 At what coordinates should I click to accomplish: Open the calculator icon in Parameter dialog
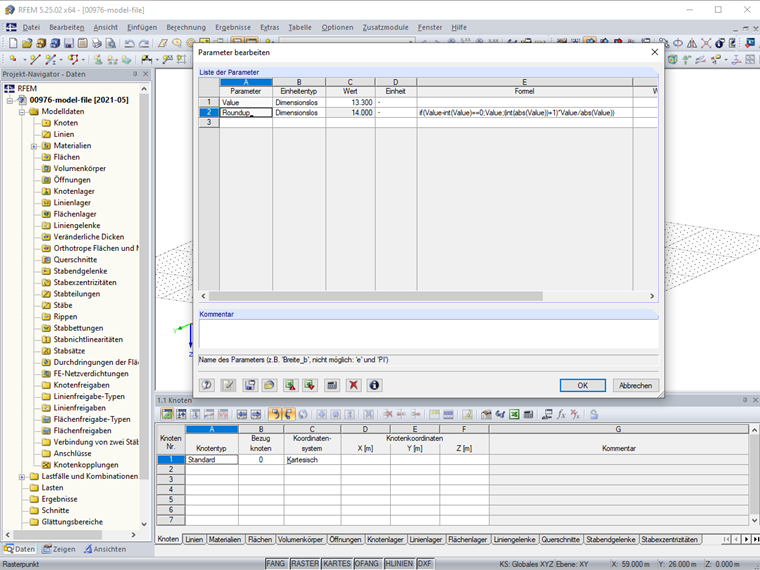[332, 385]
